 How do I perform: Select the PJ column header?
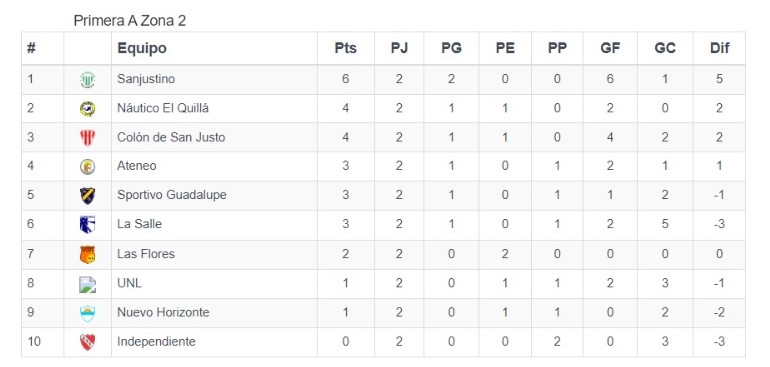tap(399, 48)
